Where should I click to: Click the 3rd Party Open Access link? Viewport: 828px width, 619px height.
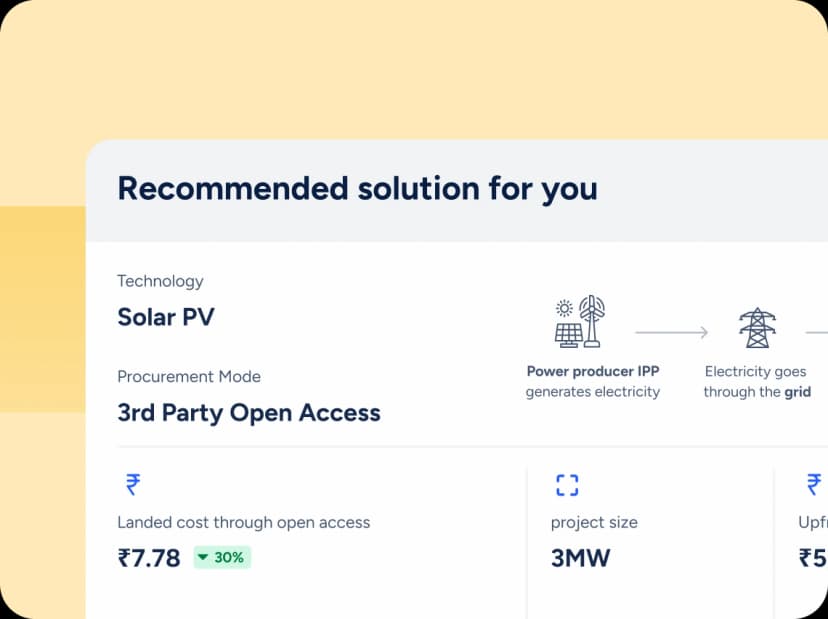point(248,413)
